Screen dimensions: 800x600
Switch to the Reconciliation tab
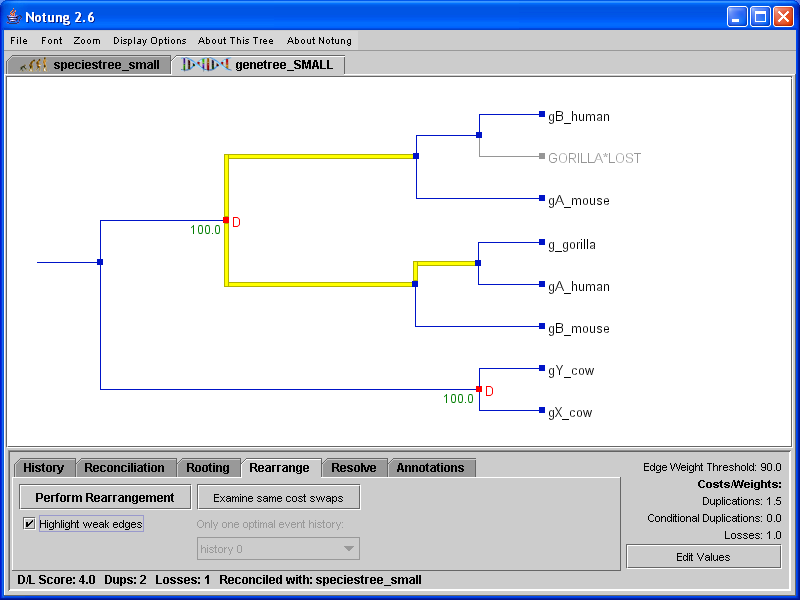124,468
